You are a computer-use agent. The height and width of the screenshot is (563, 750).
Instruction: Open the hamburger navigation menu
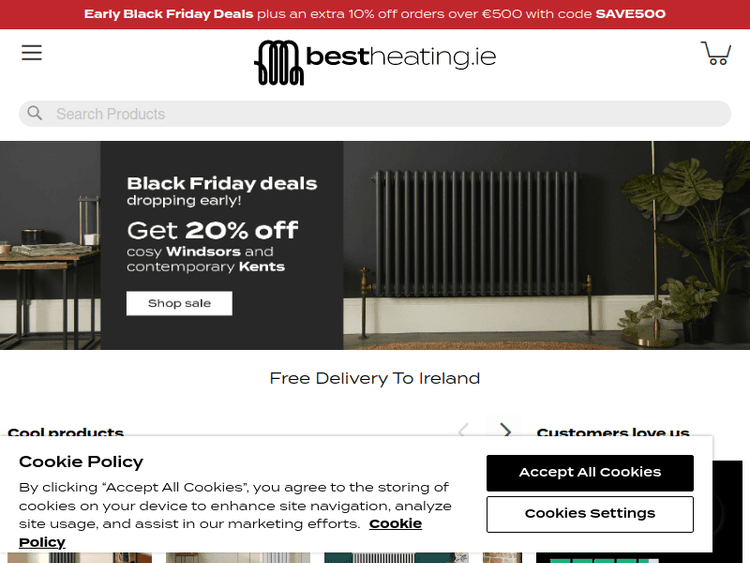(x=32, y=52)
